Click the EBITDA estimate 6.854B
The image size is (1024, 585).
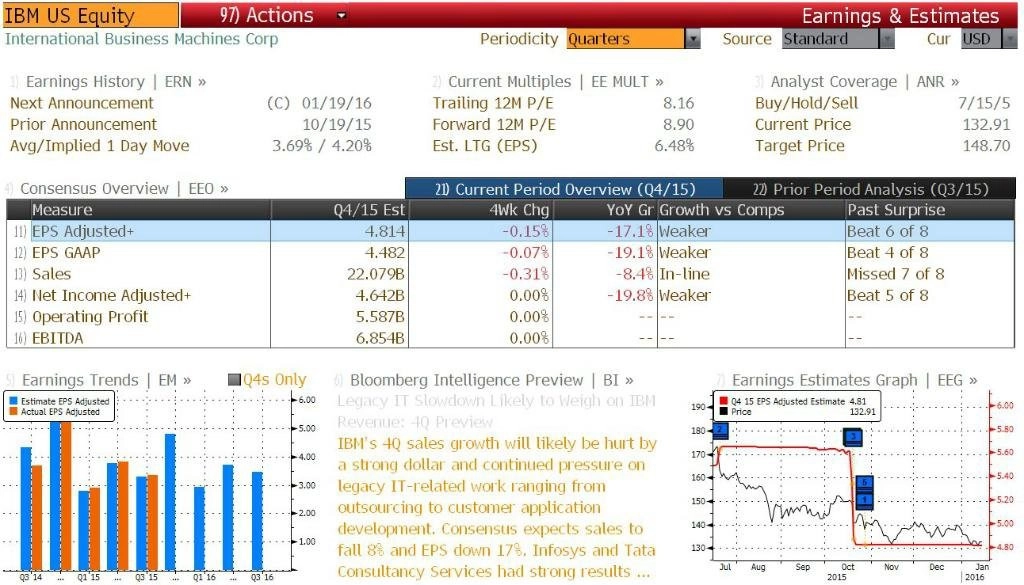click(x=380, y=338)
